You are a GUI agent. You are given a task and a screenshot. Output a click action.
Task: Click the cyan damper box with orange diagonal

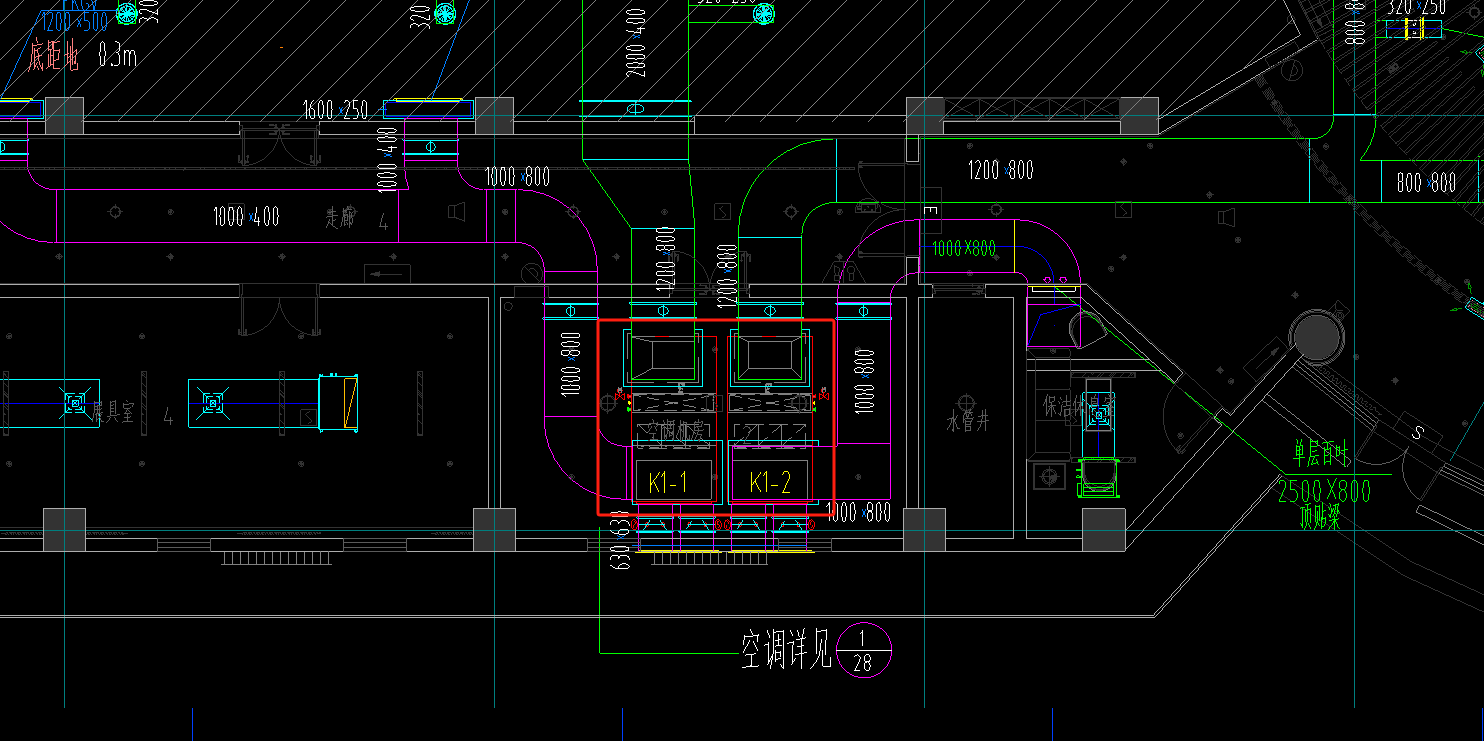(339, 403)
